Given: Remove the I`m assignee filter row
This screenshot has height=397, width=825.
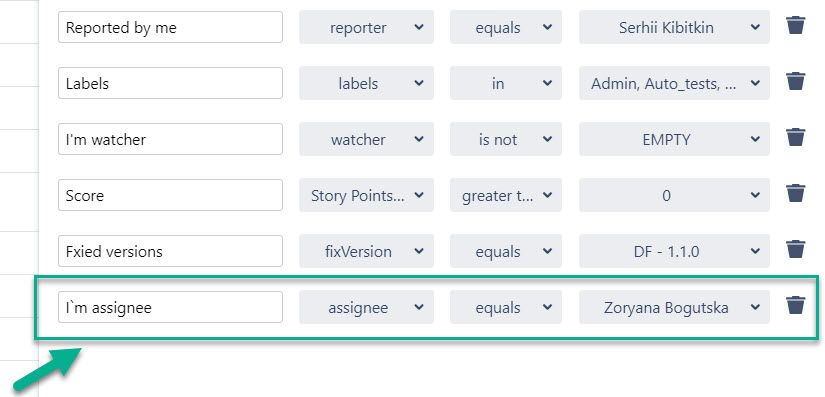Looking at the screenshot, I should (796, 306).
